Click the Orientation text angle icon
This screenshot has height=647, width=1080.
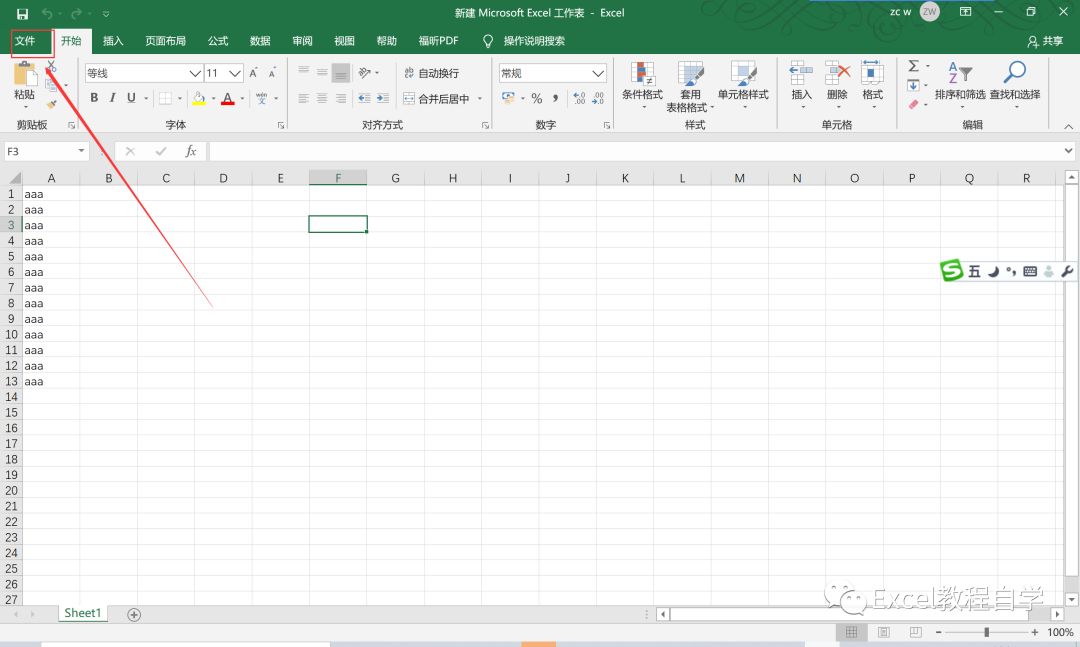[365, 72]
